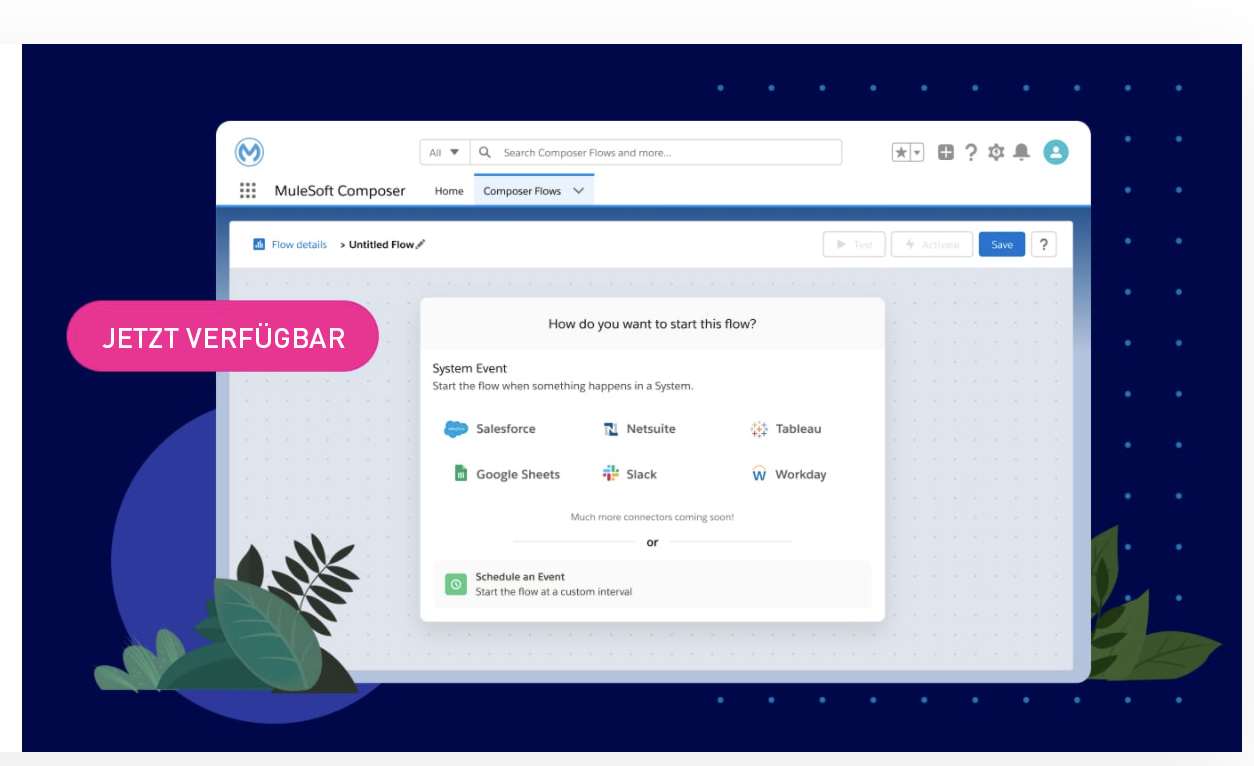The height and width of the screenshot is (766, 1254).
Task: Open the favorites star icon
Action: (x=901, y=152)
